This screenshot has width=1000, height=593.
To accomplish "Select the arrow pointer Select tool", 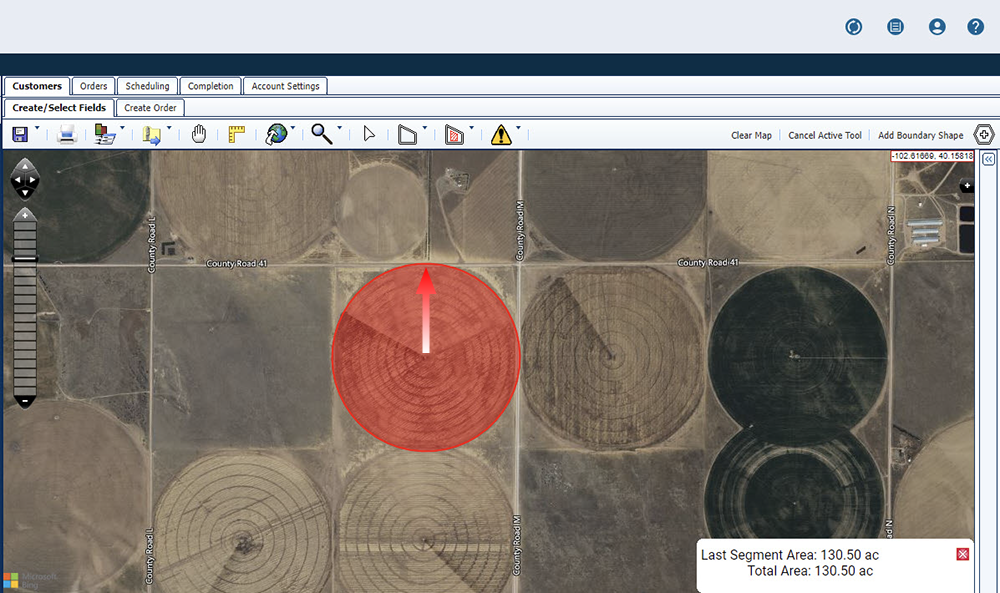I will click(x=369, y=134).
